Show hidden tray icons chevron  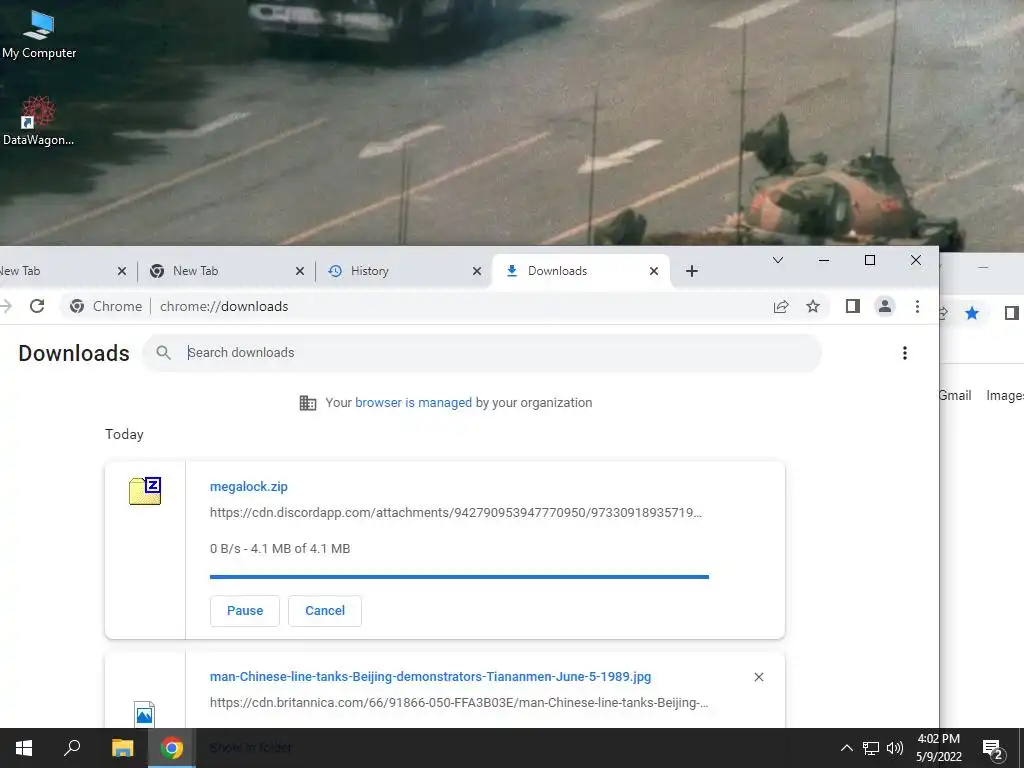click(846, 748)
